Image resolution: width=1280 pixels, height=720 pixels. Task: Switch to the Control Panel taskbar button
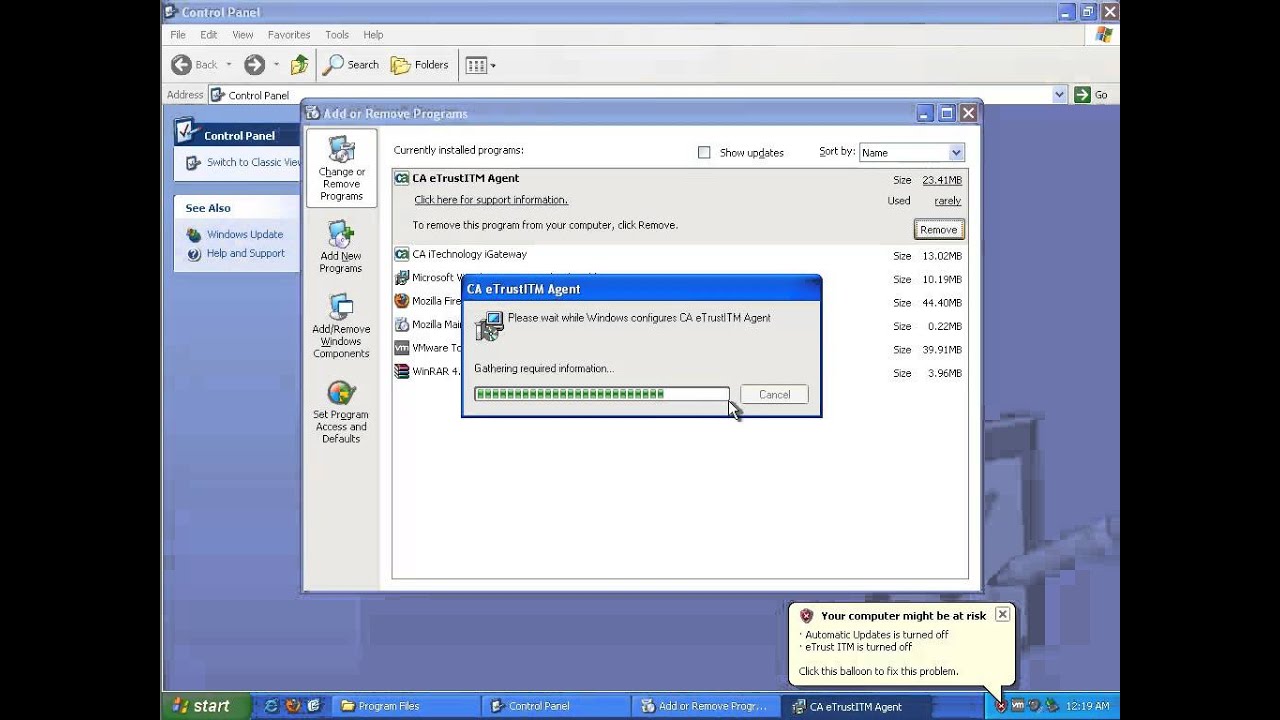point(555,706)
